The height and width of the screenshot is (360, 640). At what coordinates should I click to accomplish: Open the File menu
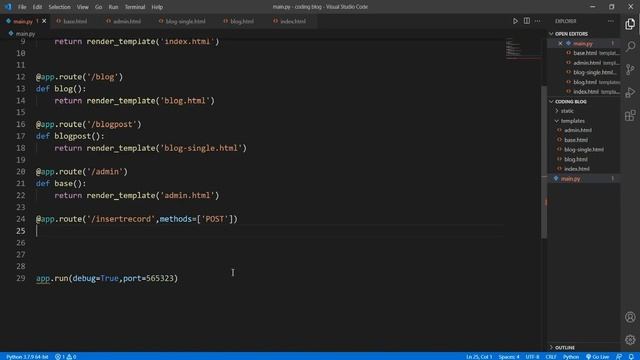tap(22, 7)
